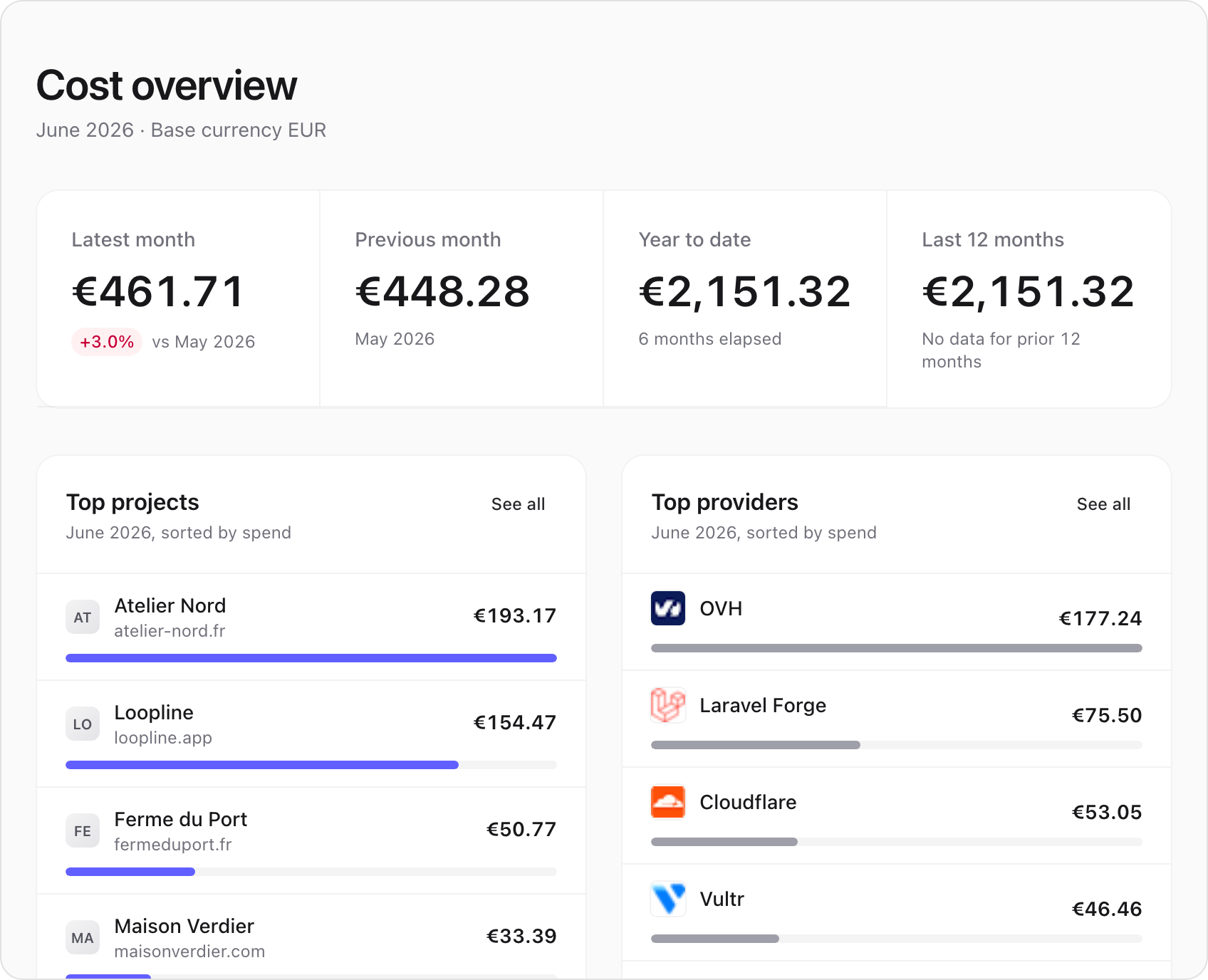Click the AT avatar for Atelier Nord
The width and height of the screenshot is (1208, 980).
click(83, 617)
